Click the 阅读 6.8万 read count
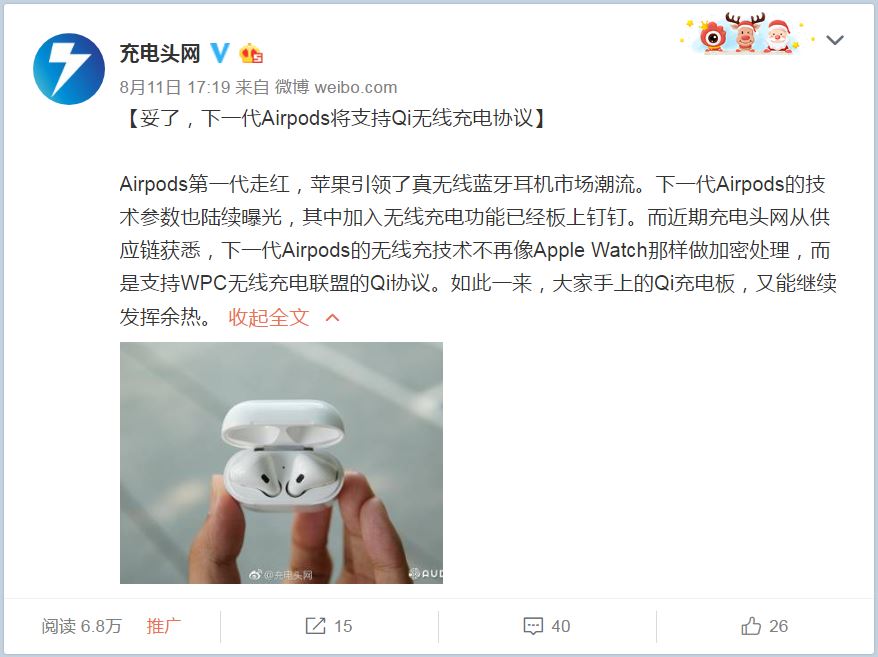Image resolution: width=878 pixels, height=657 pixels. coord(81,626)
